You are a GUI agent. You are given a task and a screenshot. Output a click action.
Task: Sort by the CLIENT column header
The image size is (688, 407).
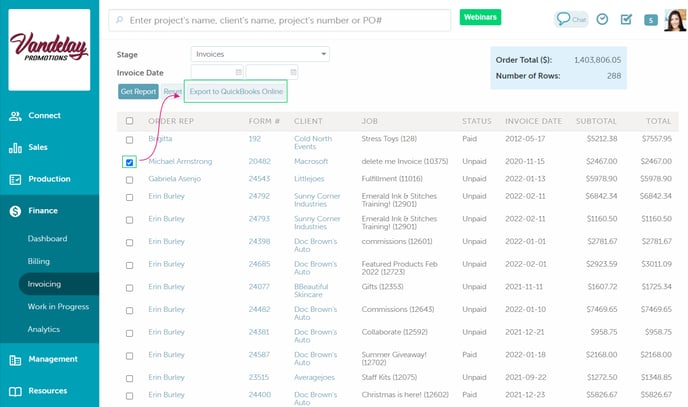tap(308, 121)
